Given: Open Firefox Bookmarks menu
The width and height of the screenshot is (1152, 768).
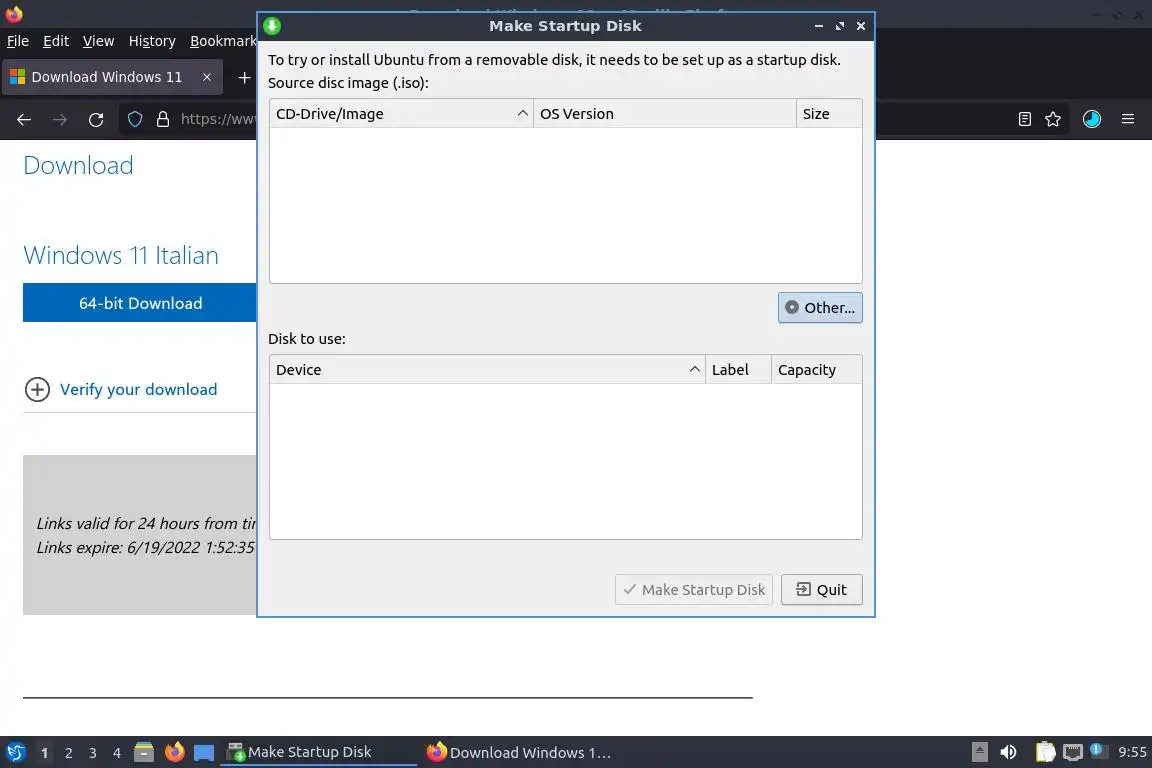Looking at the screenshot, I should (223, 41).
